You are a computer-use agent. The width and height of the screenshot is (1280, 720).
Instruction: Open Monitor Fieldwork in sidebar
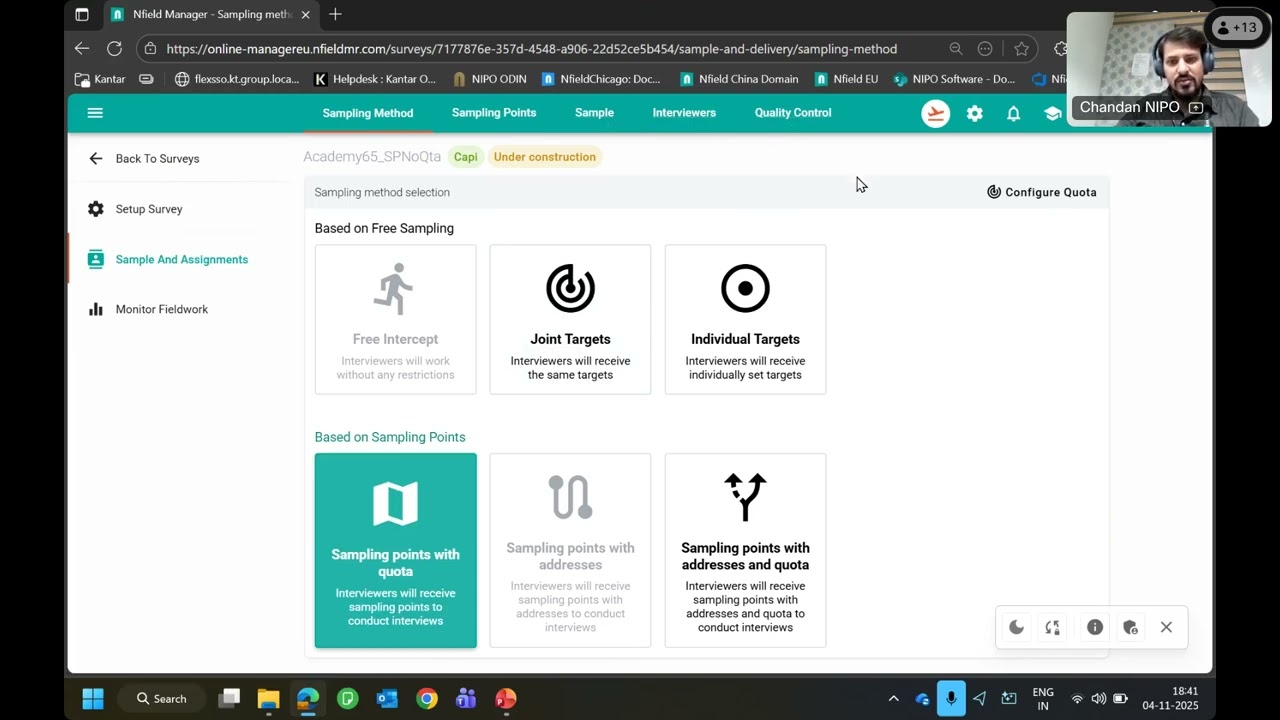tap(162, 309)
